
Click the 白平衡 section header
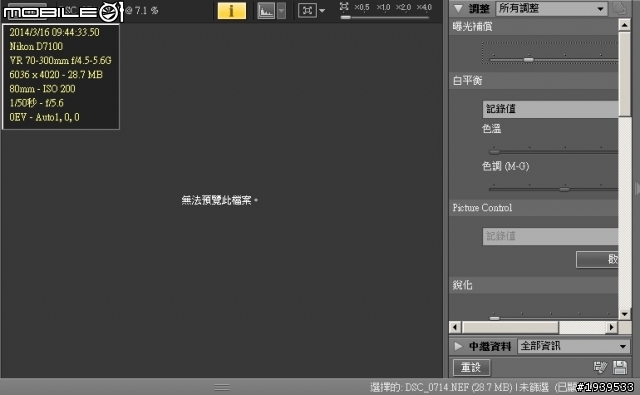533,81
